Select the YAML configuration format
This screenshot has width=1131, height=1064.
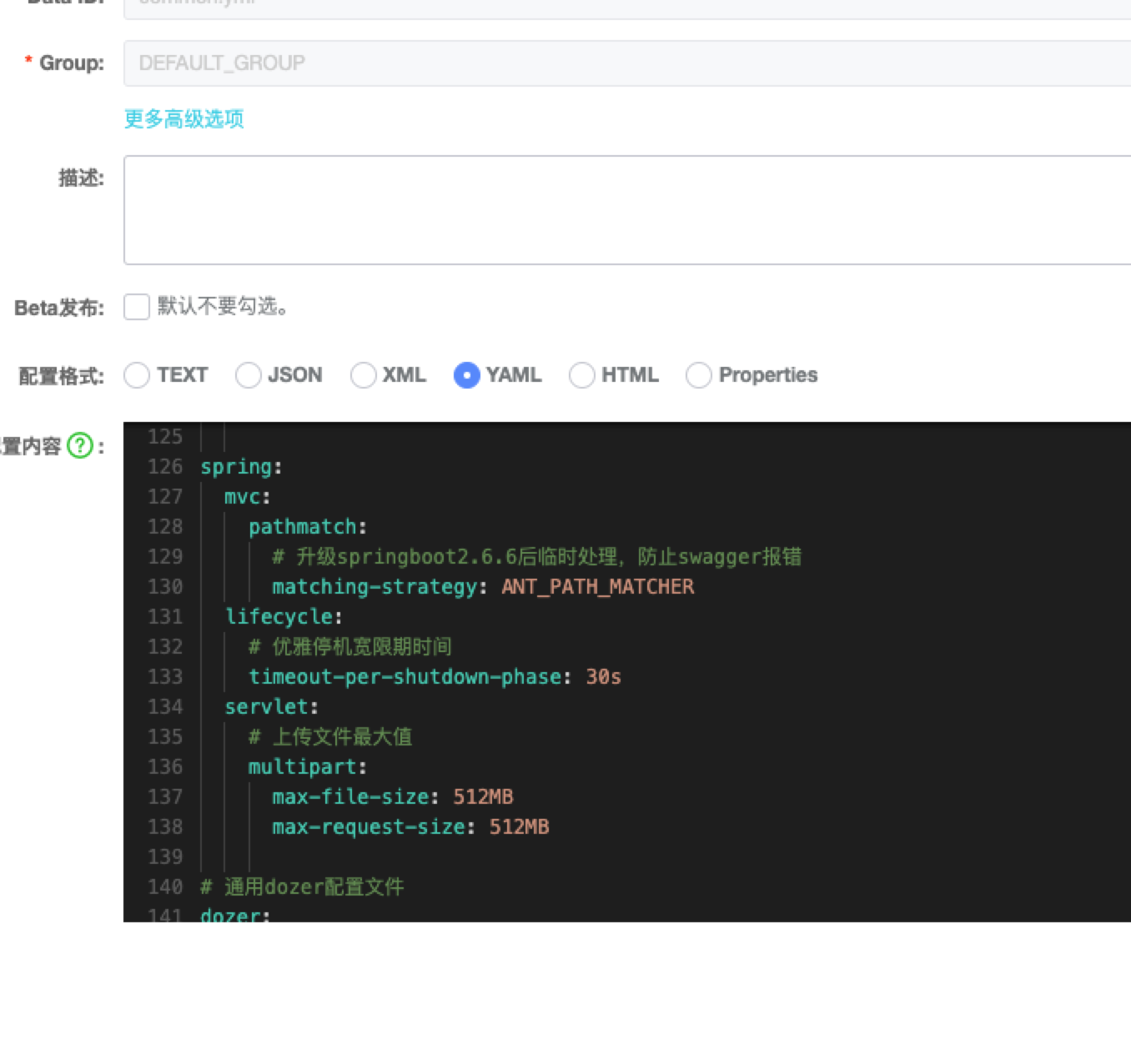[x=467, y=376]
